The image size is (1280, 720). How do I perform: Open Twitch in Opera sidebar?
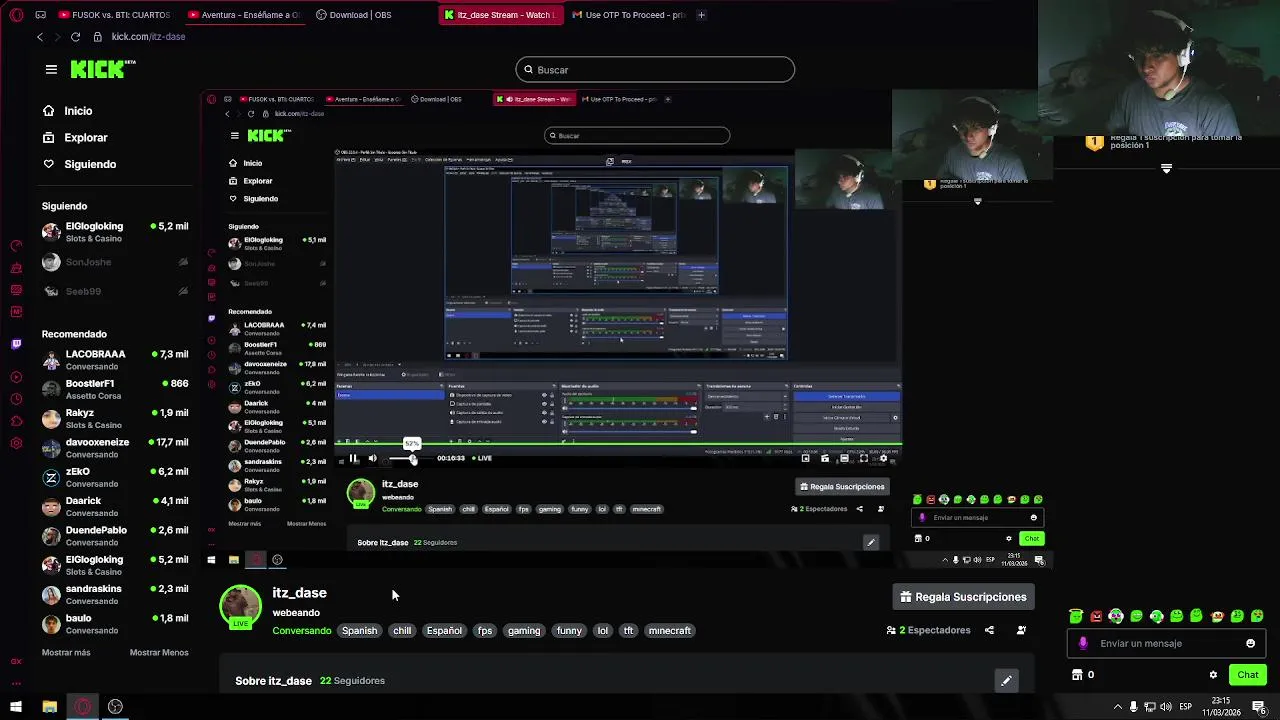16,344
